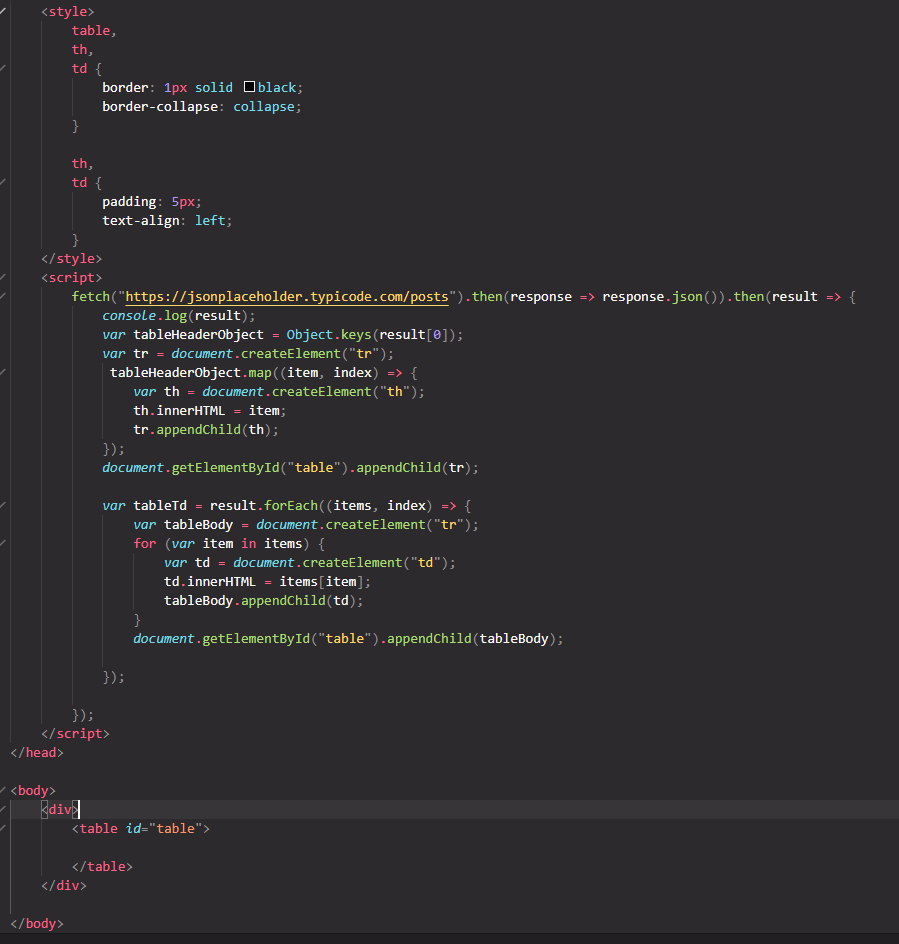Click the word 'console' in console.log
This screenshot has height=944, width=899.
[129, 315]
